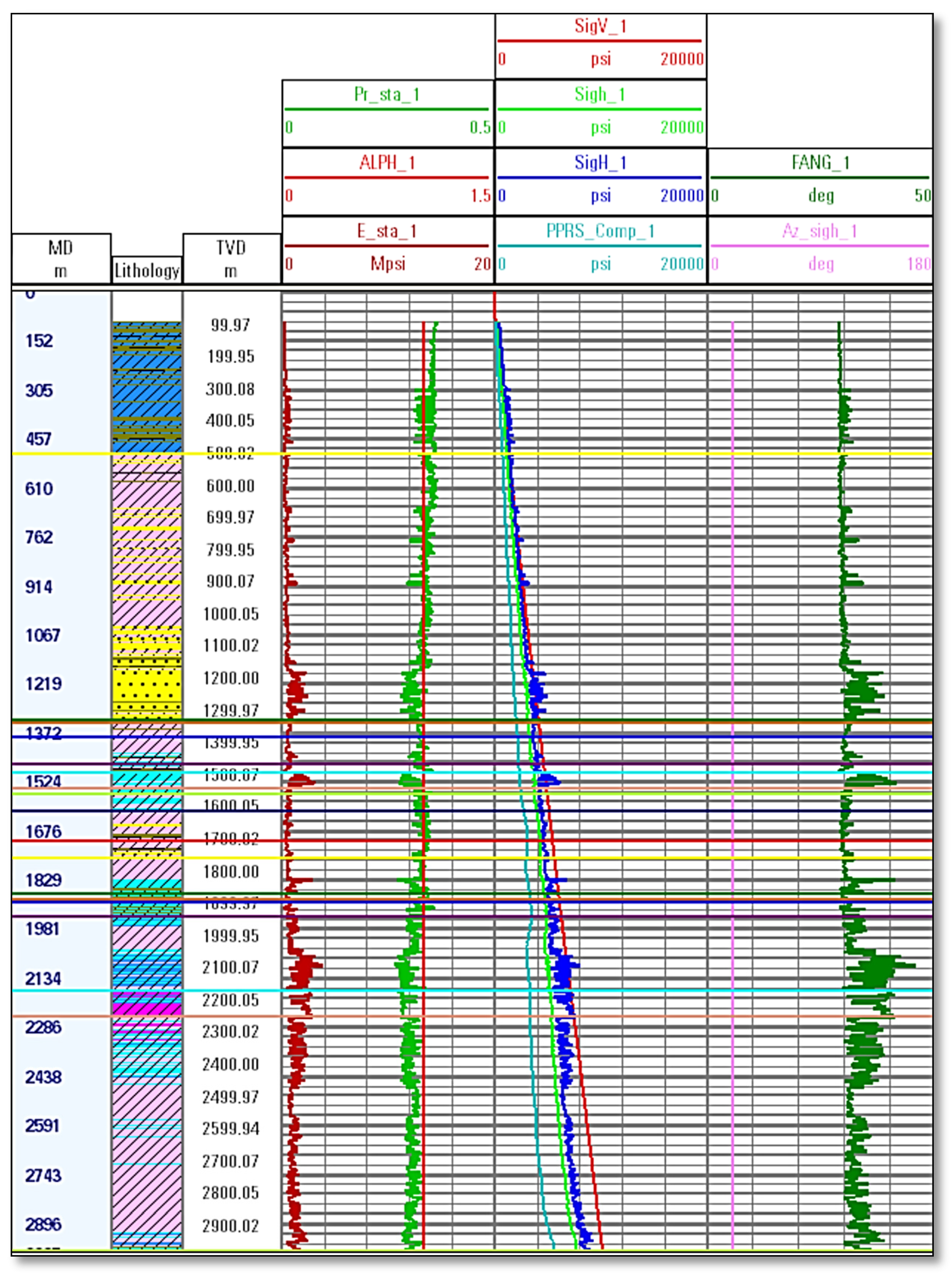Select the SigH_1 blue curve header
This screenshot has width=952, height=1273.
600,163
